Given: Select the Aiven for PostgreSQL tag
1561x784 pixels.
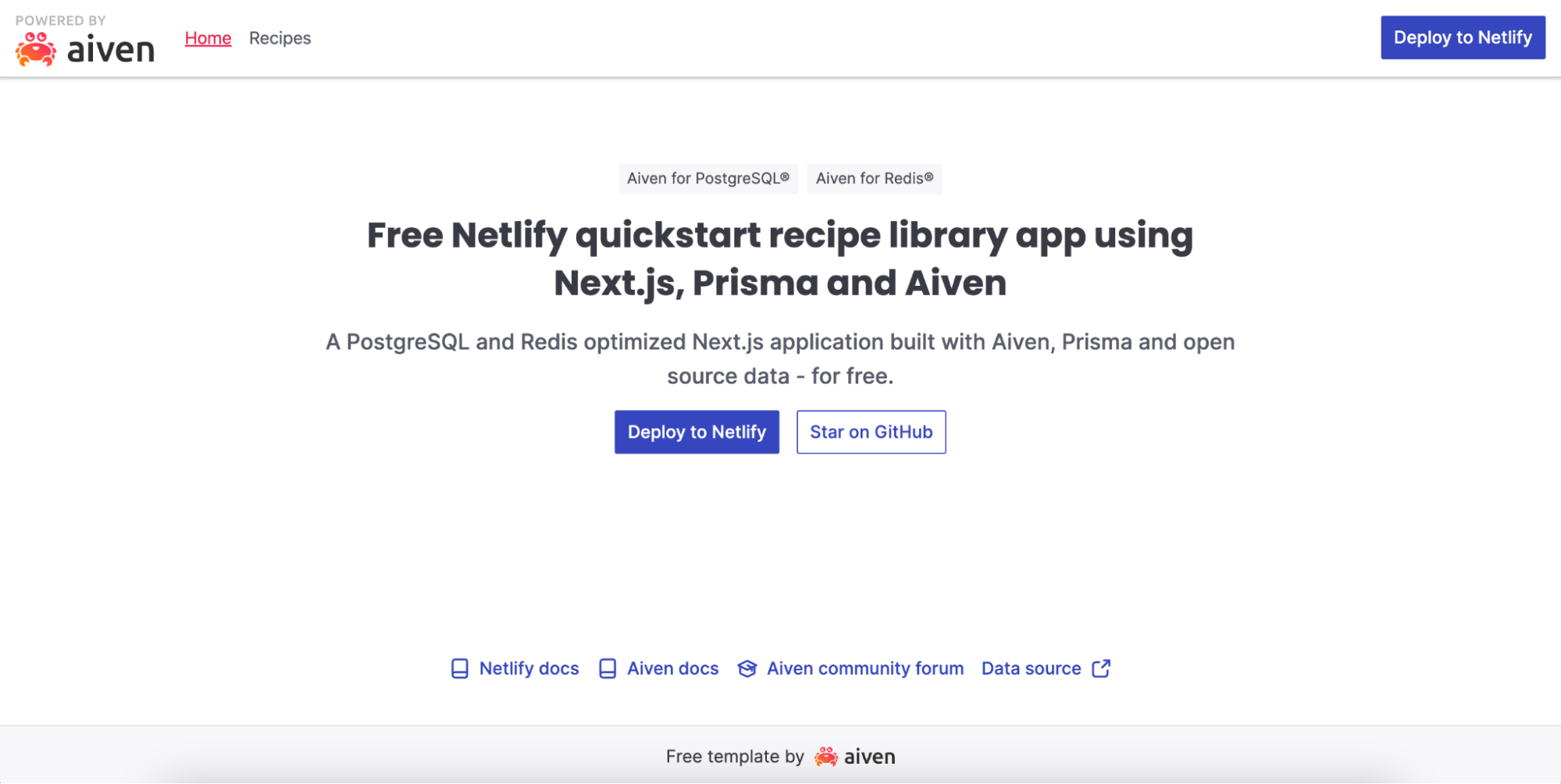Looking at the screenshot, I should click(708, 179).
